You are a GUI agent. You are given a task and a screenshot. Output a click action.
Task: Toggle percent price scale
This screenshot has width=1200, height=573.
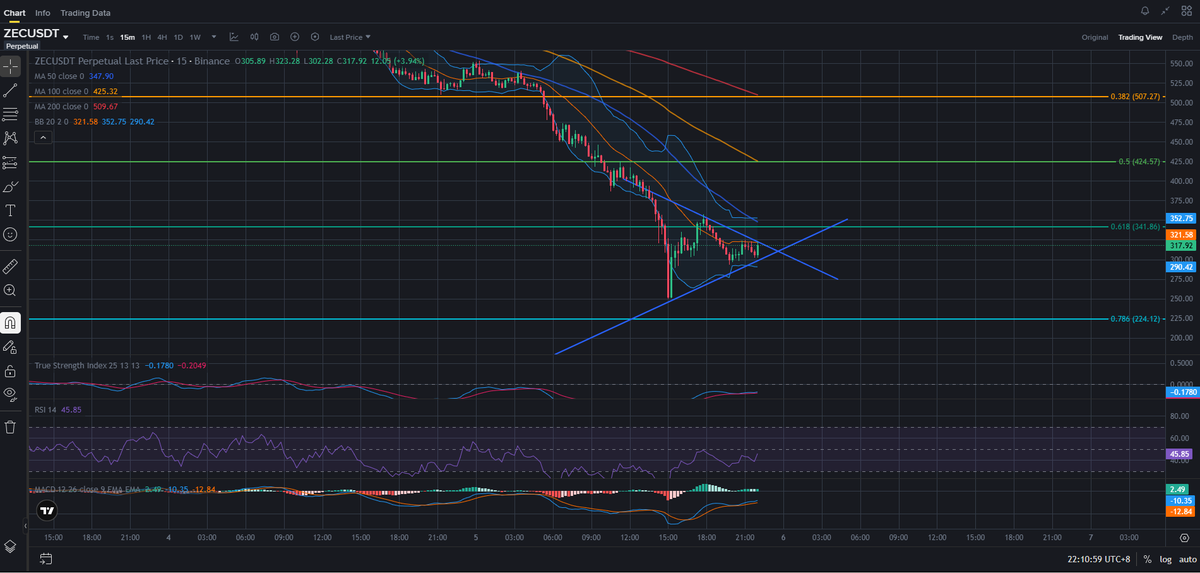coord(1148,558)
